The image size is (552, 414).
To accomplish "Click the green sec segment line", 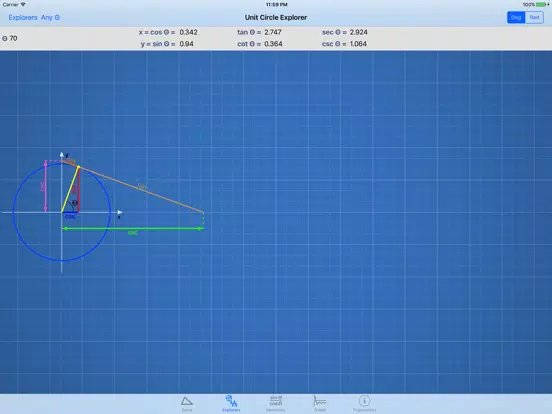I will pyautogui.click(x=133, y=228).
